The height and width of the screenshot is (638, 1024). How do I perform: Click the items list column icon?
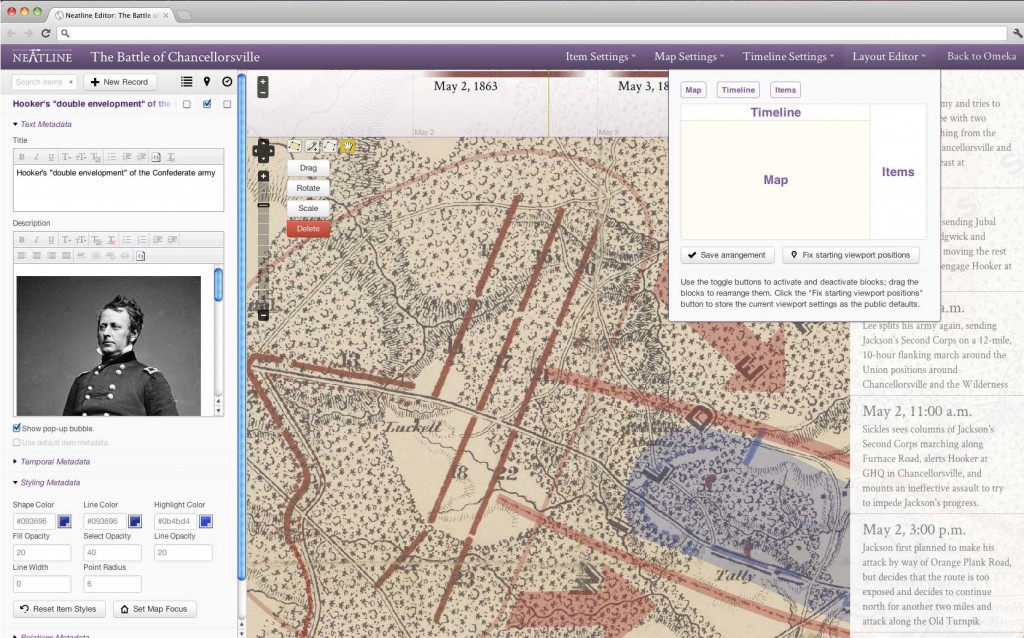tap(187, 82)
